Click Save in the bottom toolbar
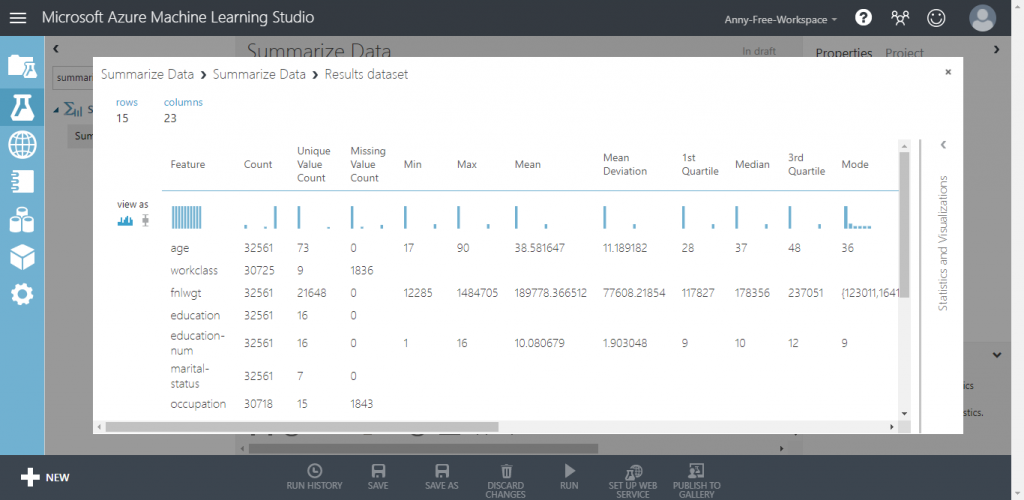The width and height of the screenshot is (1024, 500). click(x=377, y=477)
